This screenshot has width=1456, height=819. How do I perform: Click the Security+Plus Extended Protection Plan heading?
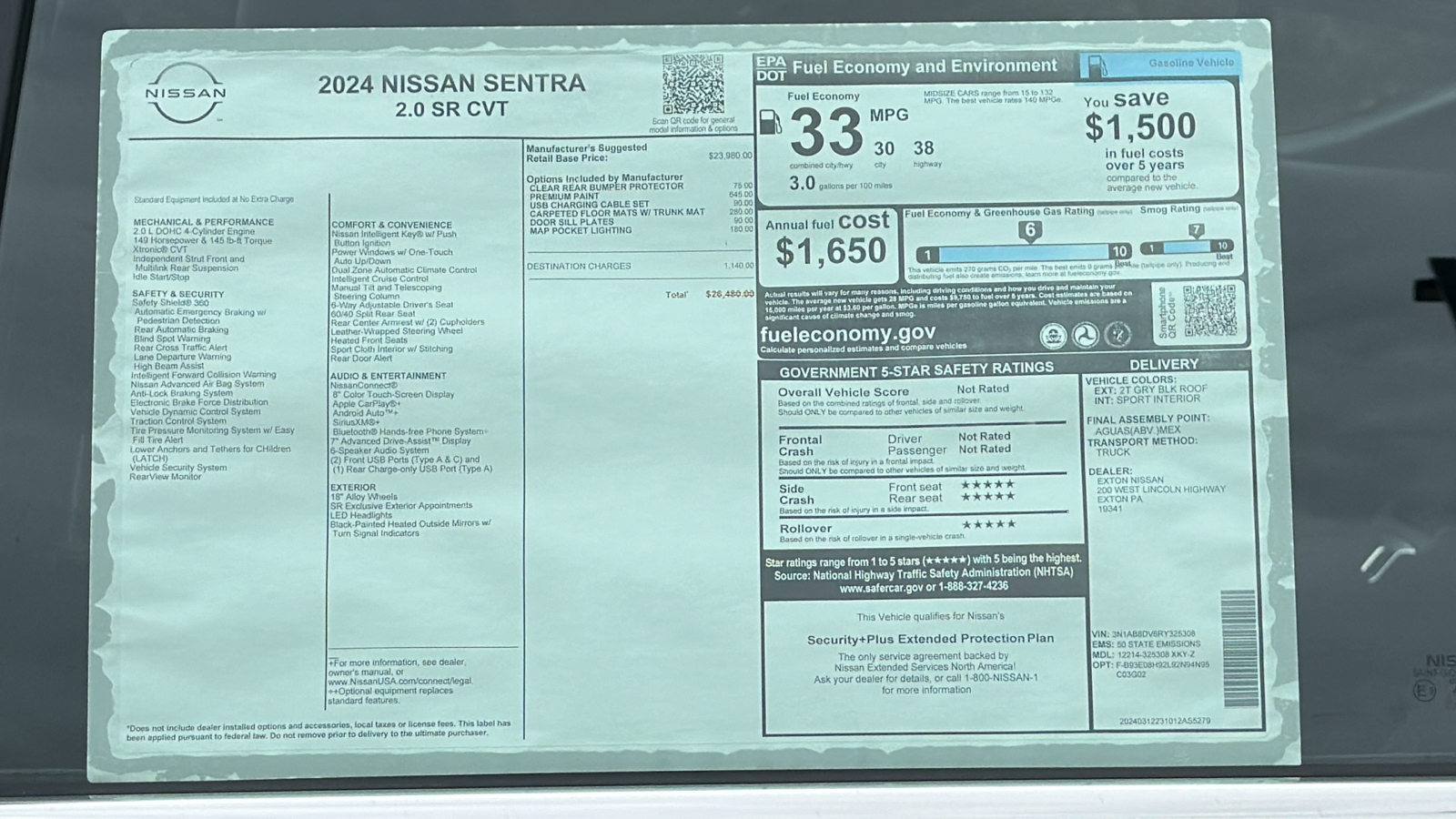click(930, 639)
